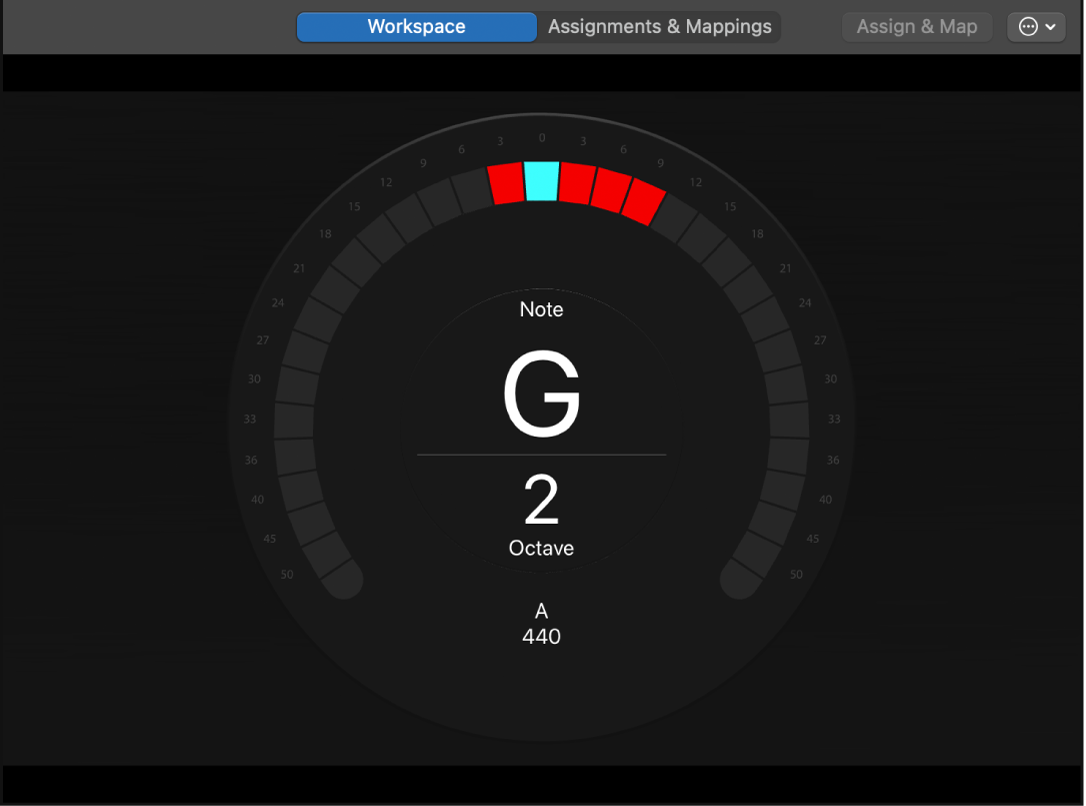Click the 0 cent marker at top of the dial
This screenshot has width=1086, height=806.
point(541,137)
